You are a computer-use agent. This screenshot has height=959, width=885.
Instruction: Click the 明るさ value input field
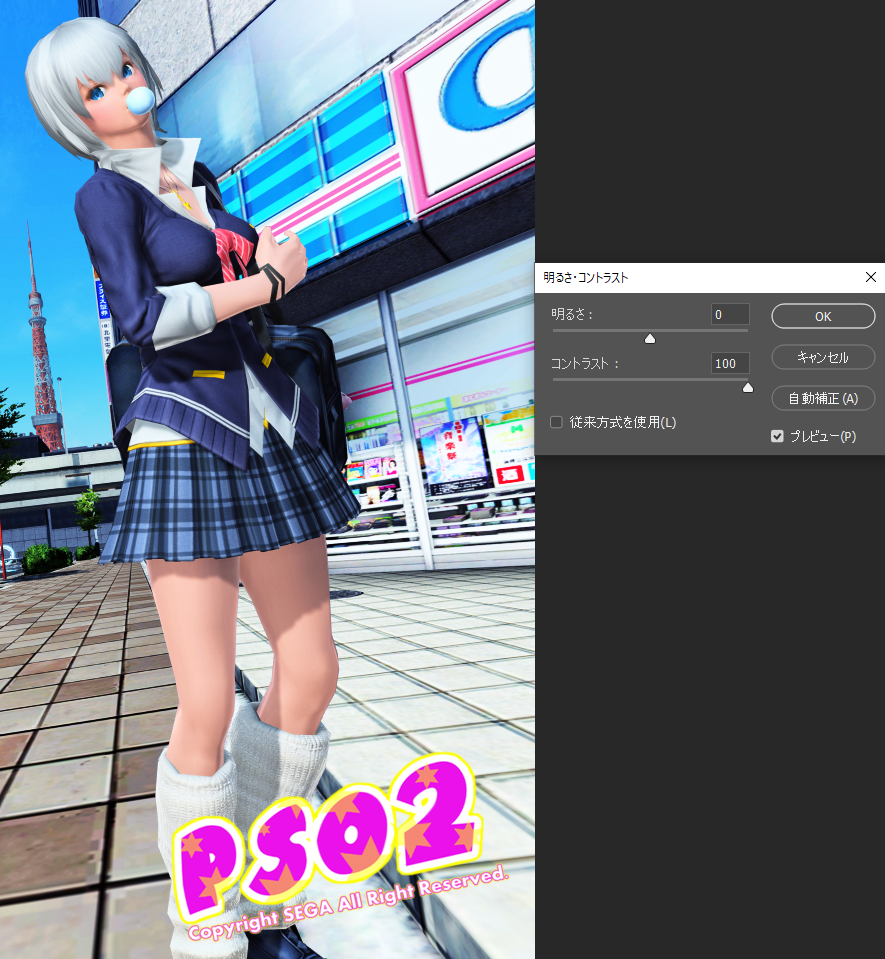pyautogui.click(x=730, y=314)
